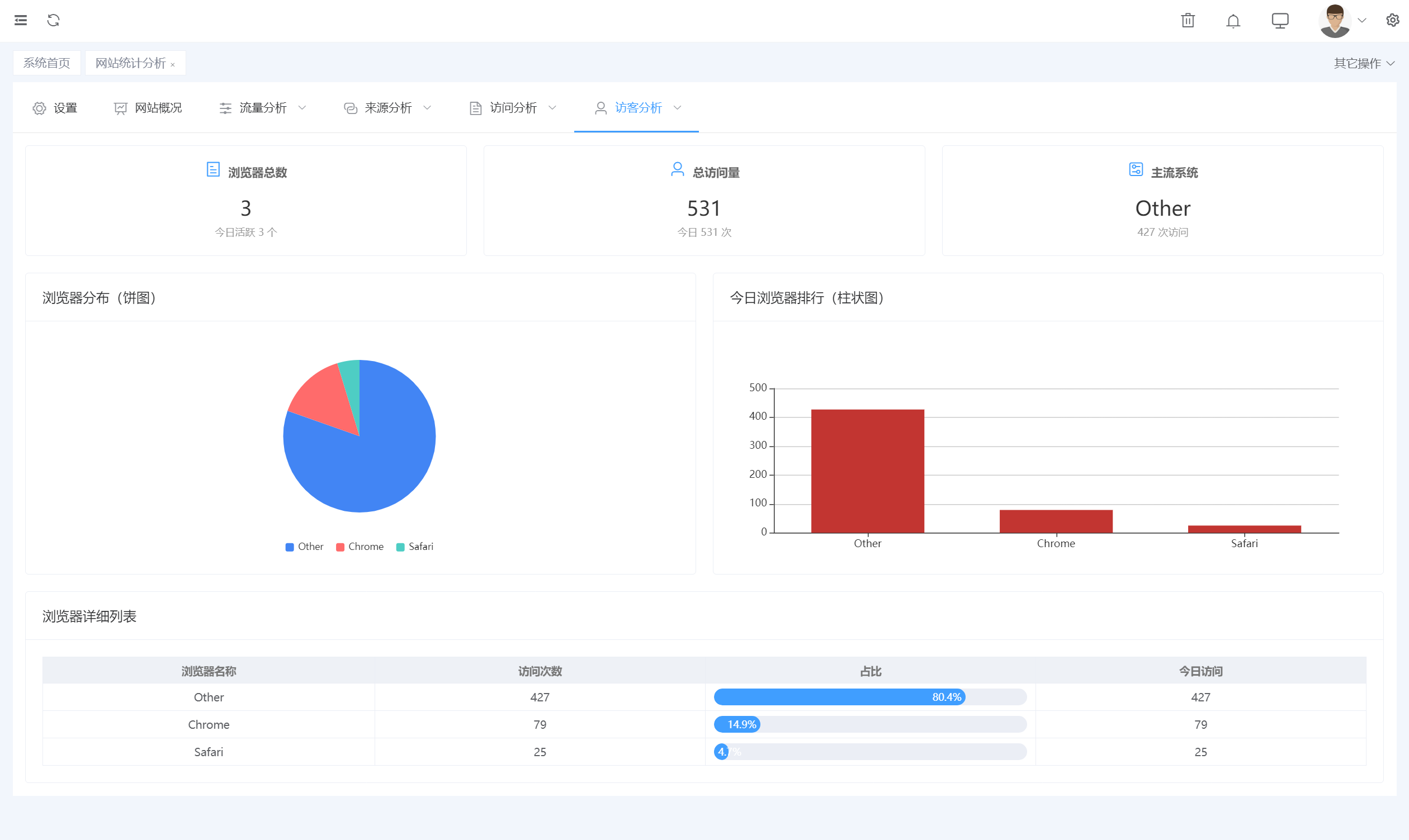Click the monitor fullscreen icon
Image resolution: width=1409 pixels, height=840 pixels.
pos(1279,21)
